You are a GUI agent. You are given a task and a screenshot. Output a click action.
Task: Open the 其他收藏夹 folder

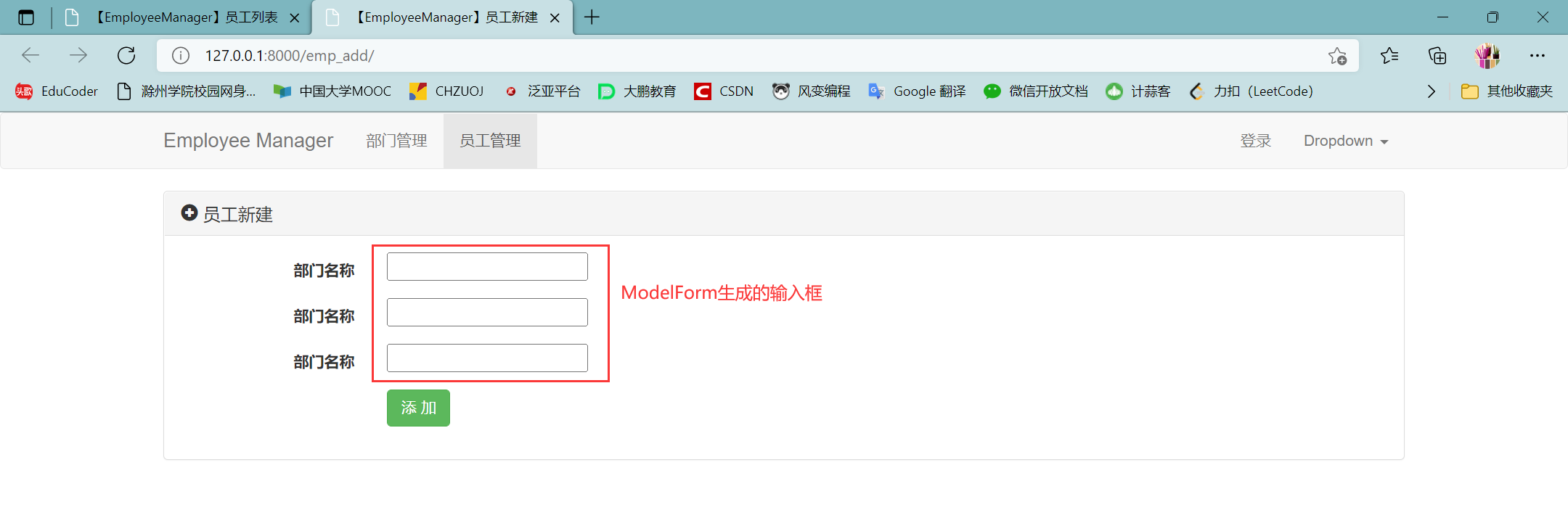pyautogui.click(x=1507, y=91)
